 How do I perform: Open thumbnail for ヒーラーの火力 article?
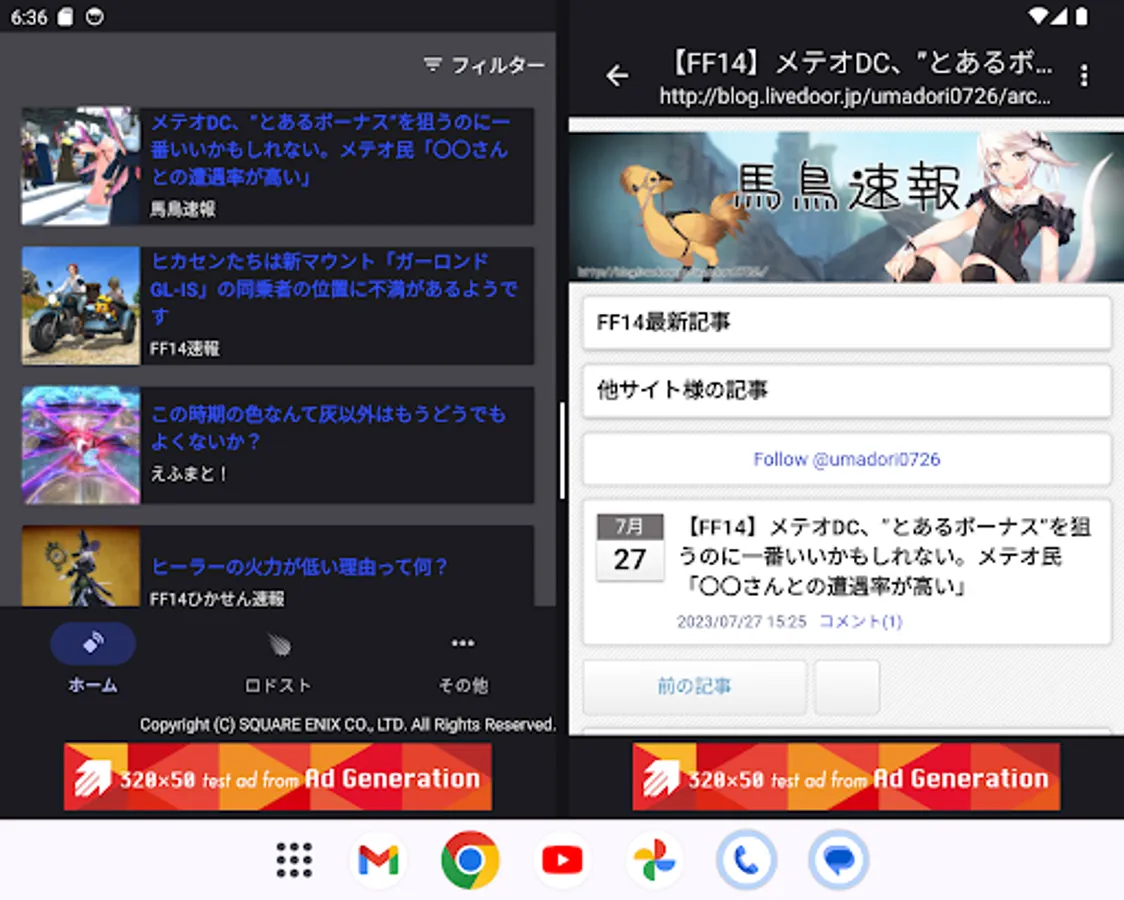pyautogui.click(x=81, y=566)
